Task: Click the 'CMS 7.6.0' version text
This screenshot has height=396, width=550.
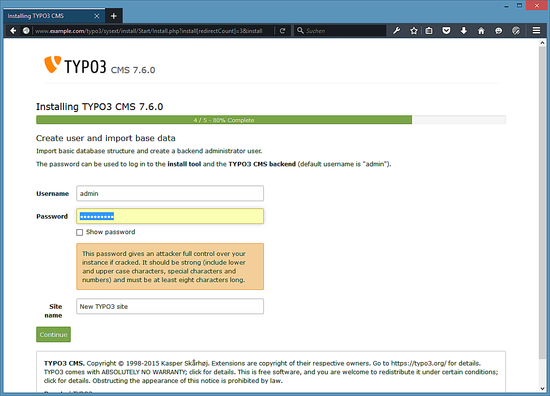Action: pos(133,70)
